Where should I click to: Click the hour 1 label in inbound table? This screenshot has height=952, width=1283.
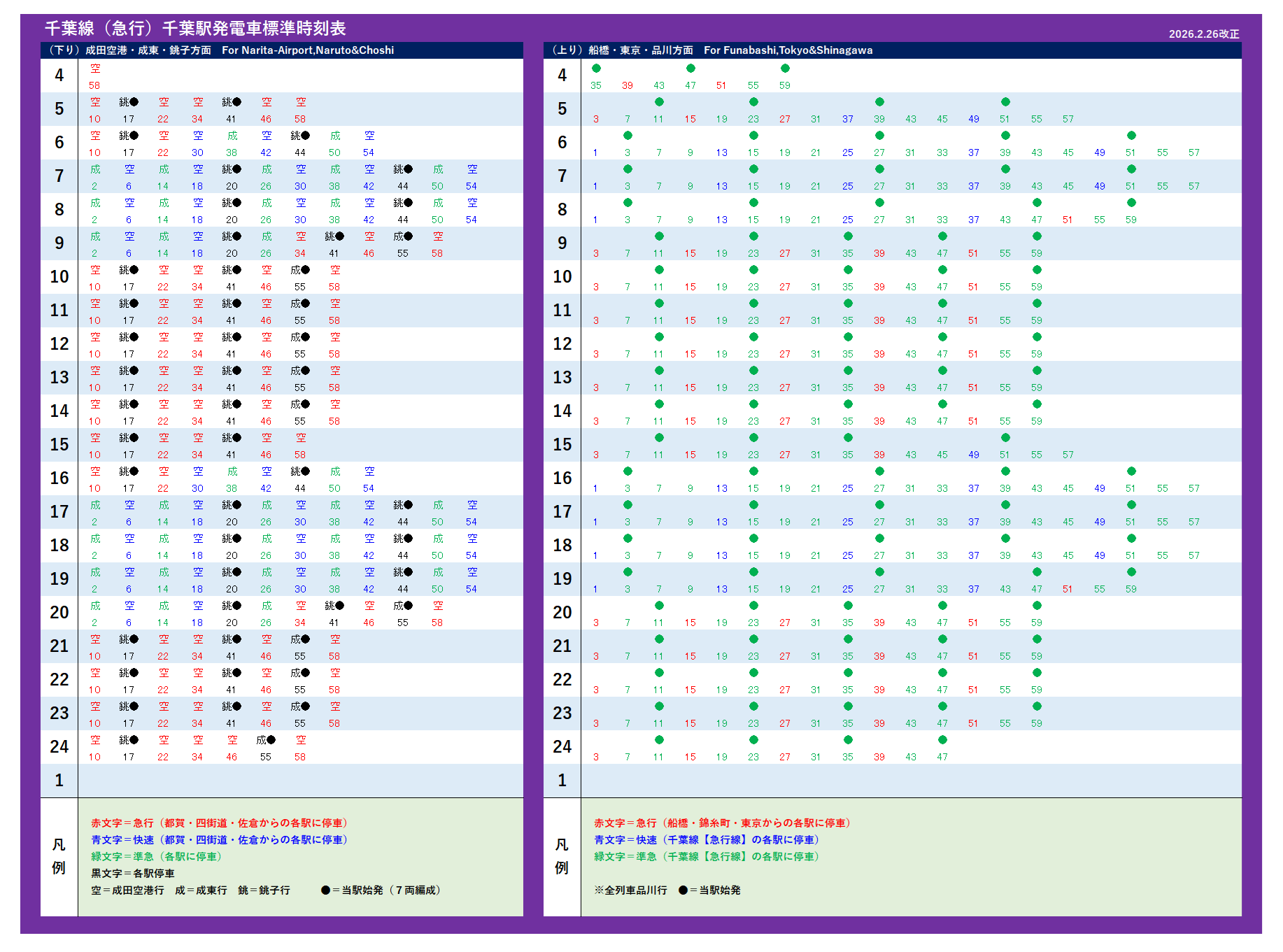coord(562,781)
